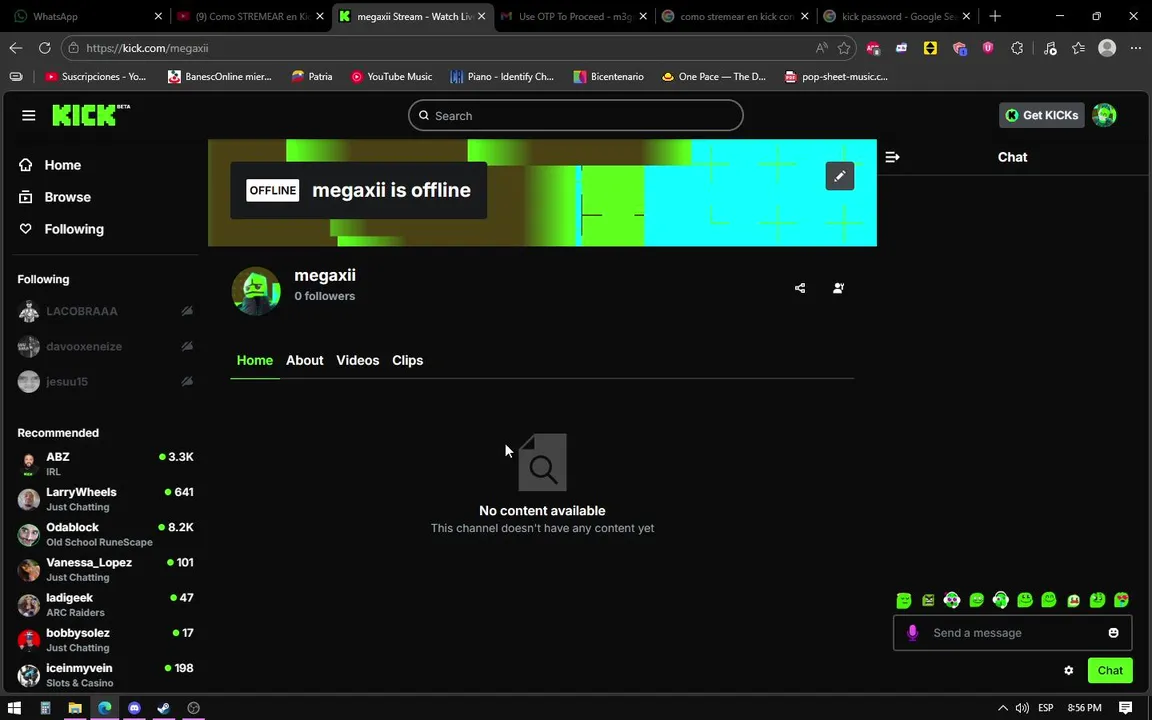This screenshot has height=720, width=1152.
Task: Open recommended channel iceinmyvein
Action: (x=105, y=675)
